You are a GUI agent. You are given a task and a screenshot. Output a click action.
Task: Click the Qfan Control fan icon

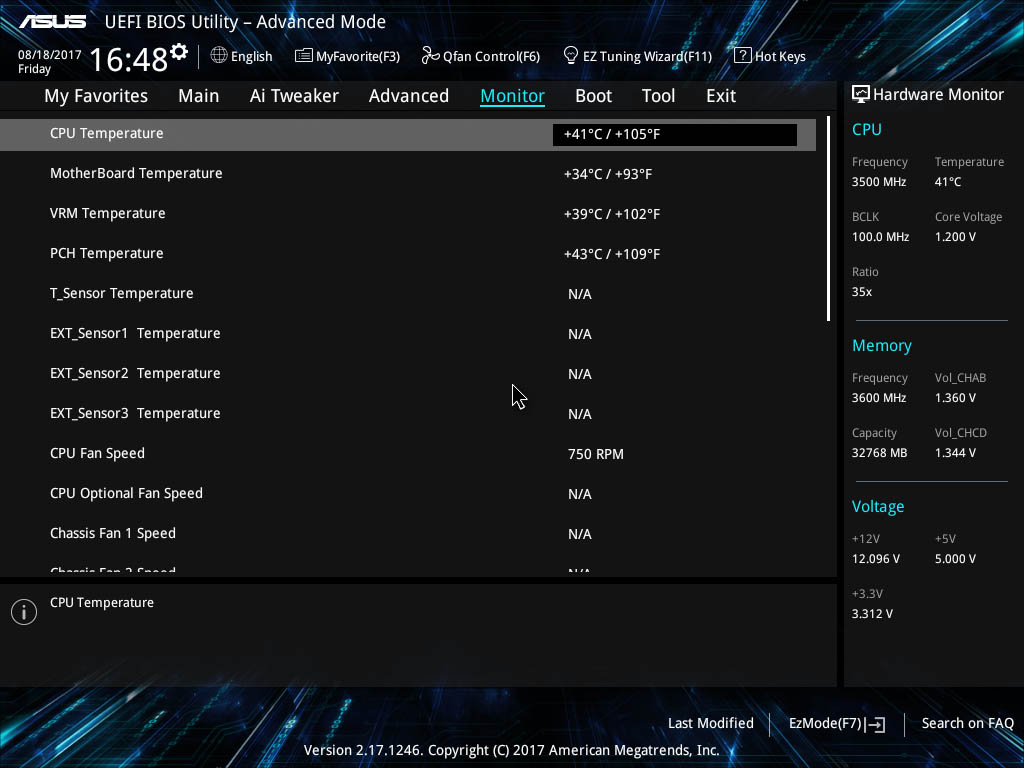(x=430, y=56)
